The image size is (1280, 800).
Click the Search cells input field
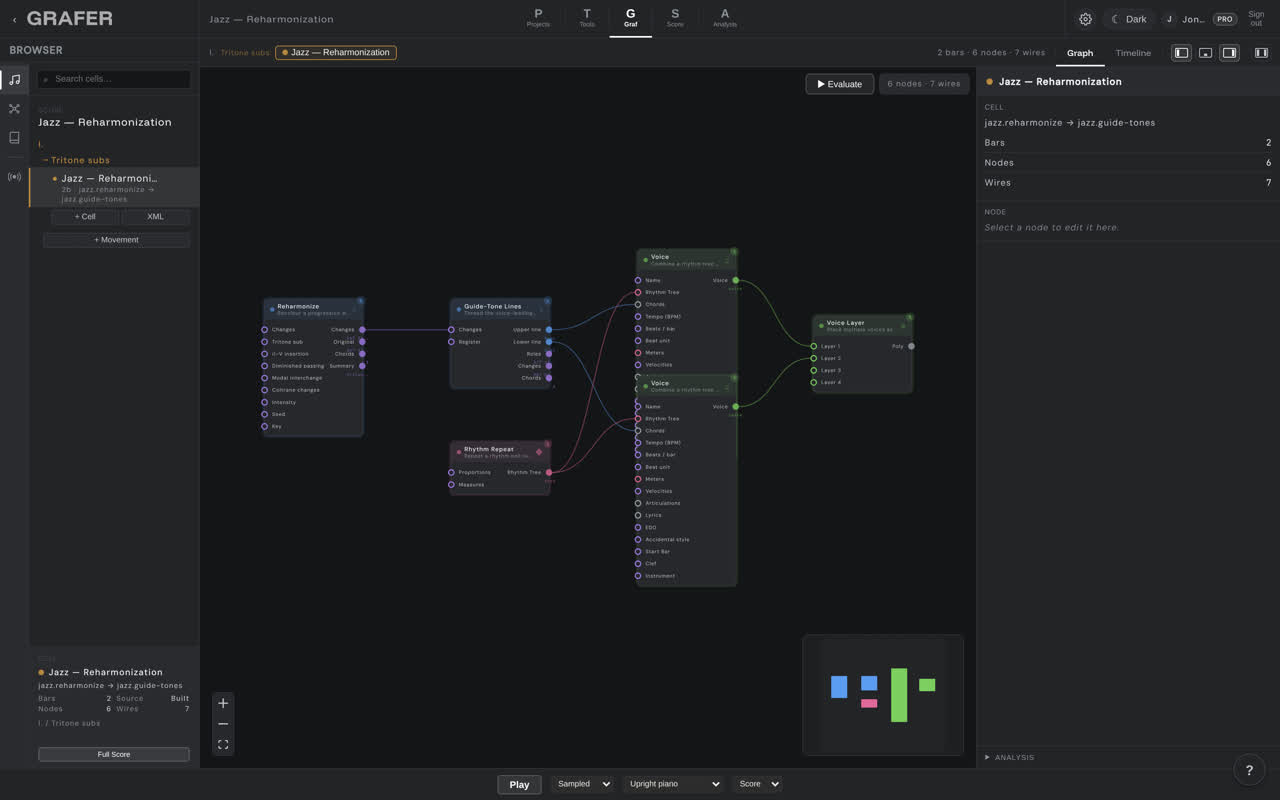(114, 79)
